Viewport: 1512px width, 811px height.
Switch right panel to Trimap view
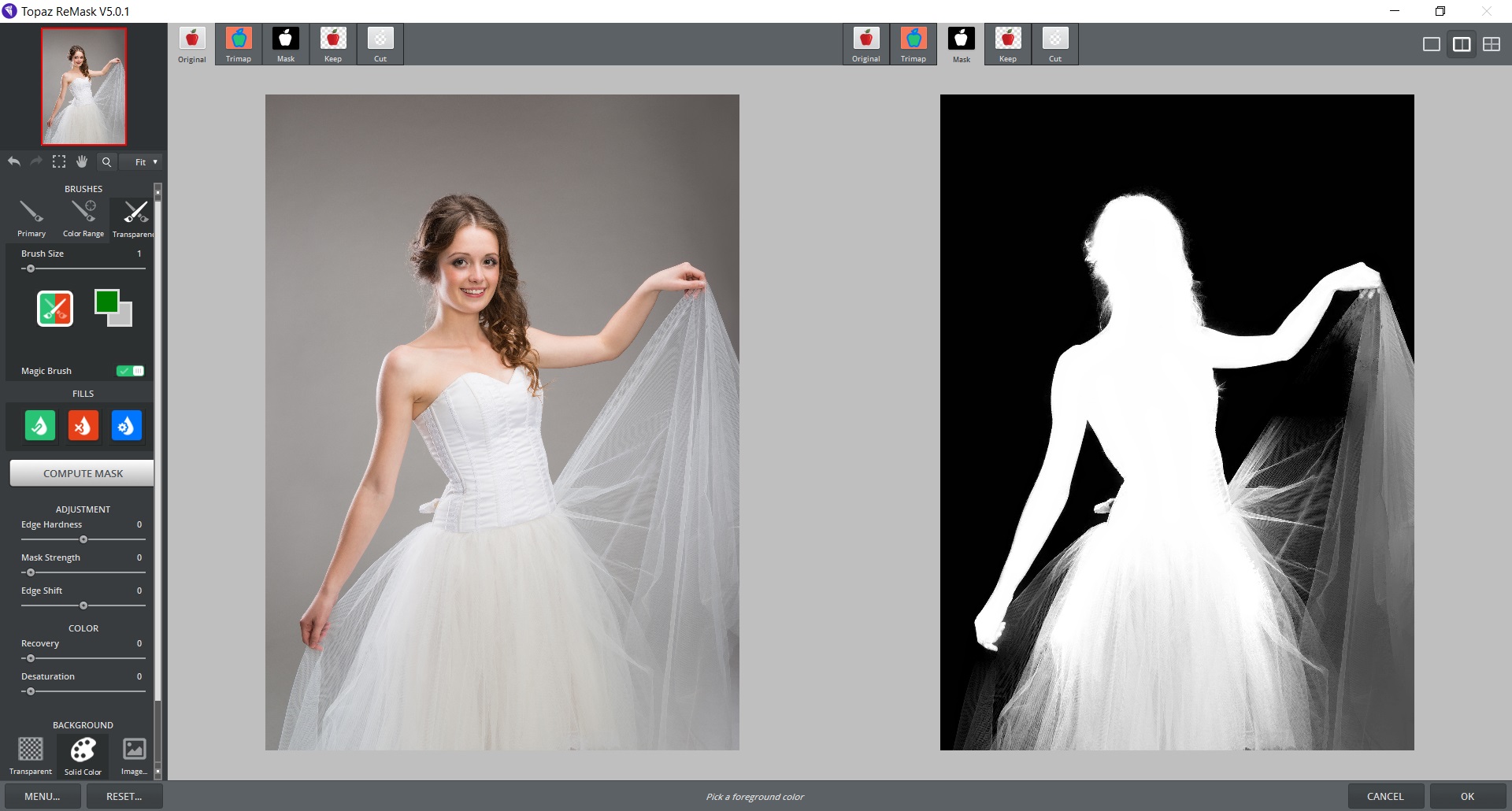(x=913, y=44)
